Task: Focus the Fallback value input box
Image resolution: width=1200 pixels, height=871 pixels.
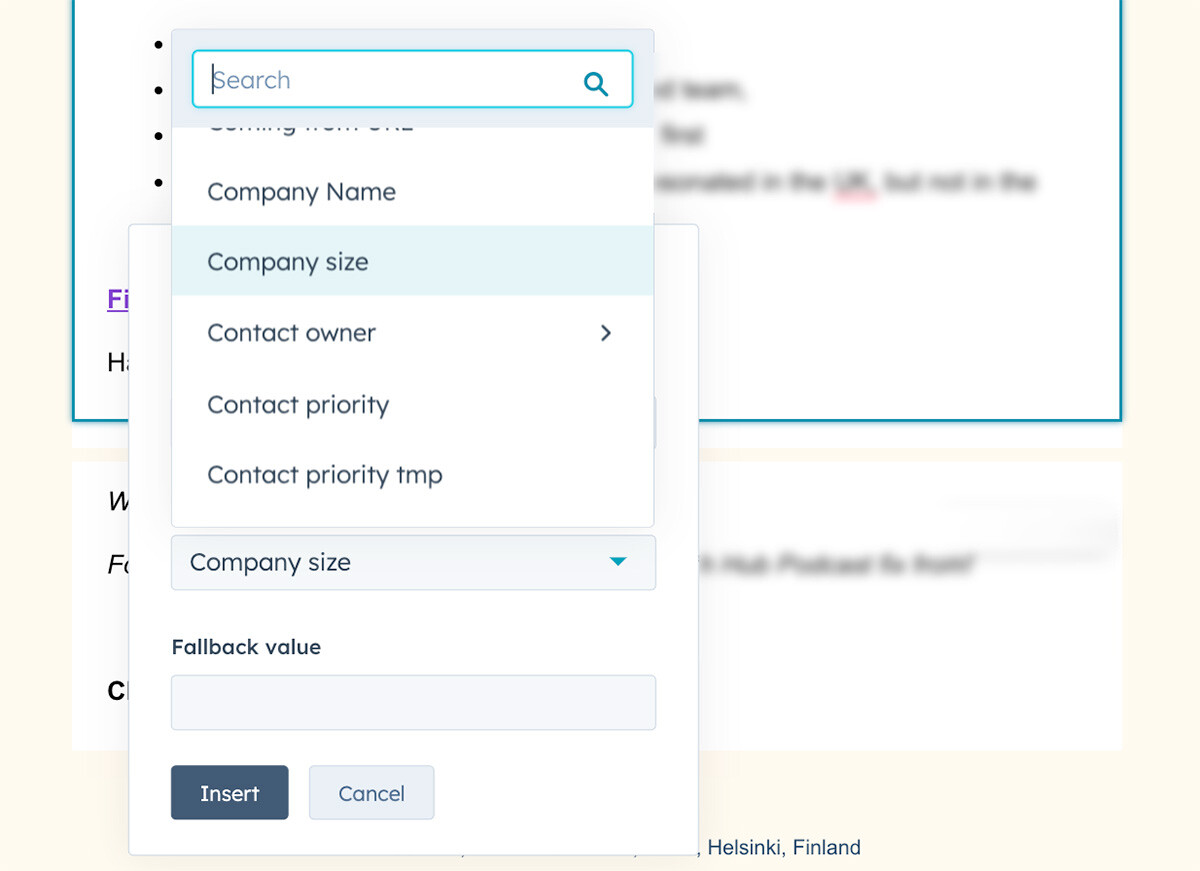Action: point(413,702)
